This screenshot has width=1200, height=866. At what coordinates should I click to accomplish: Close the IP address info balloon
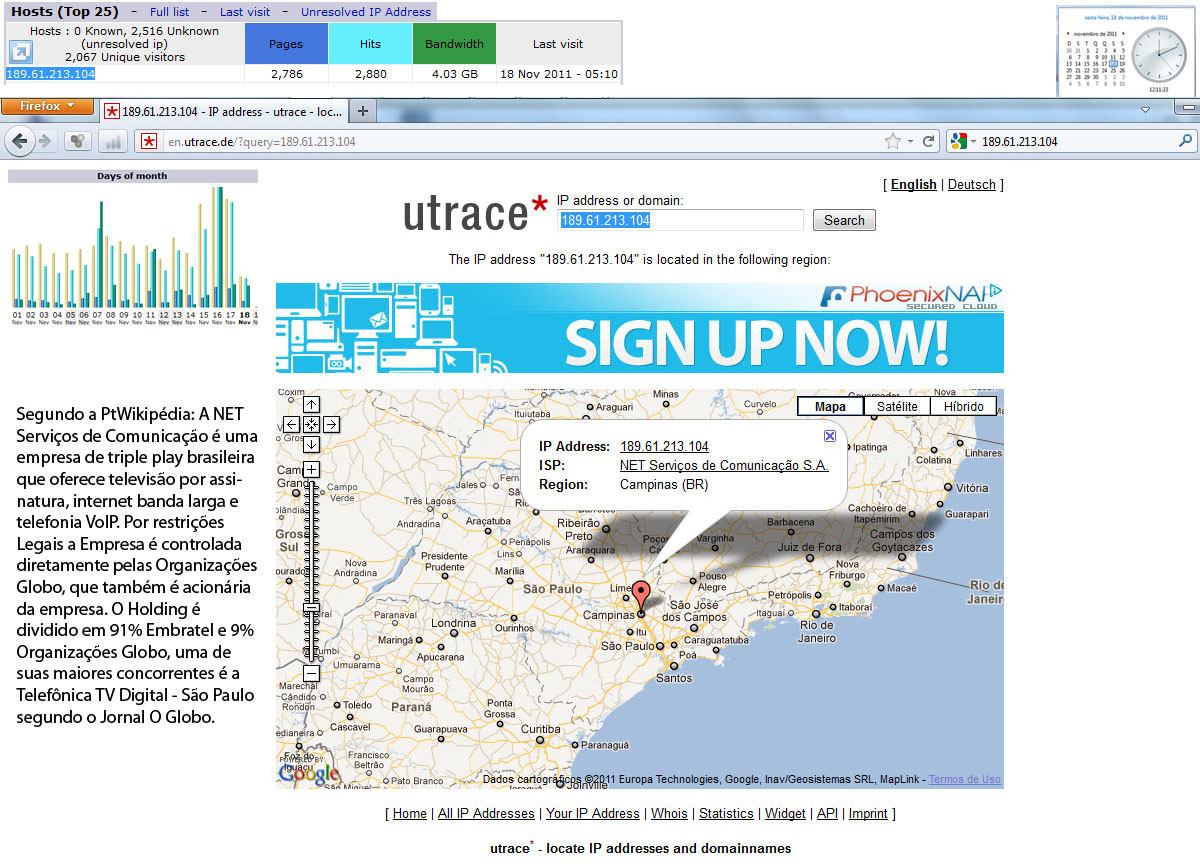click(x=829, y=436)
